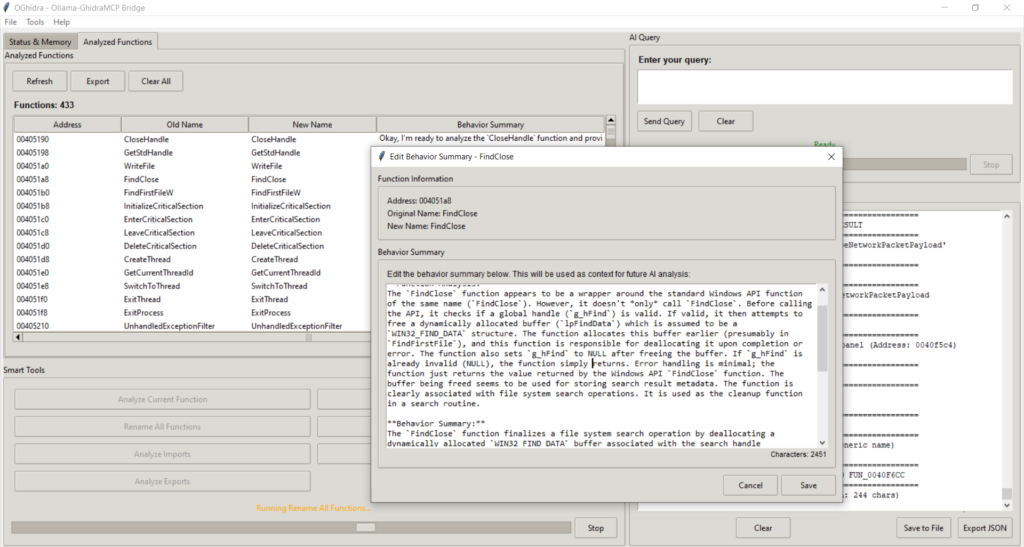This screenshot has height=547, width=1024.
Task: Select the Analyzed Functions tab
Action: [x=118, y=42]
